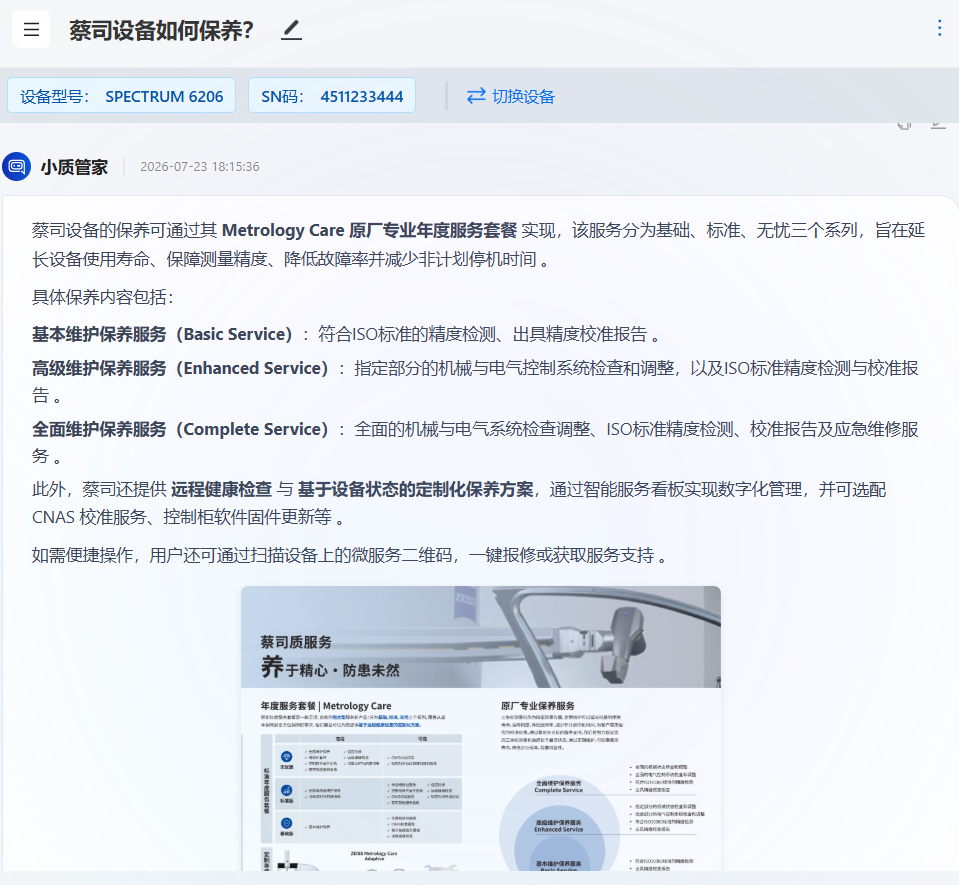Click the timestamp 2026-07-23 18:15:36
The image size is (960, 885).
(200, 166)
